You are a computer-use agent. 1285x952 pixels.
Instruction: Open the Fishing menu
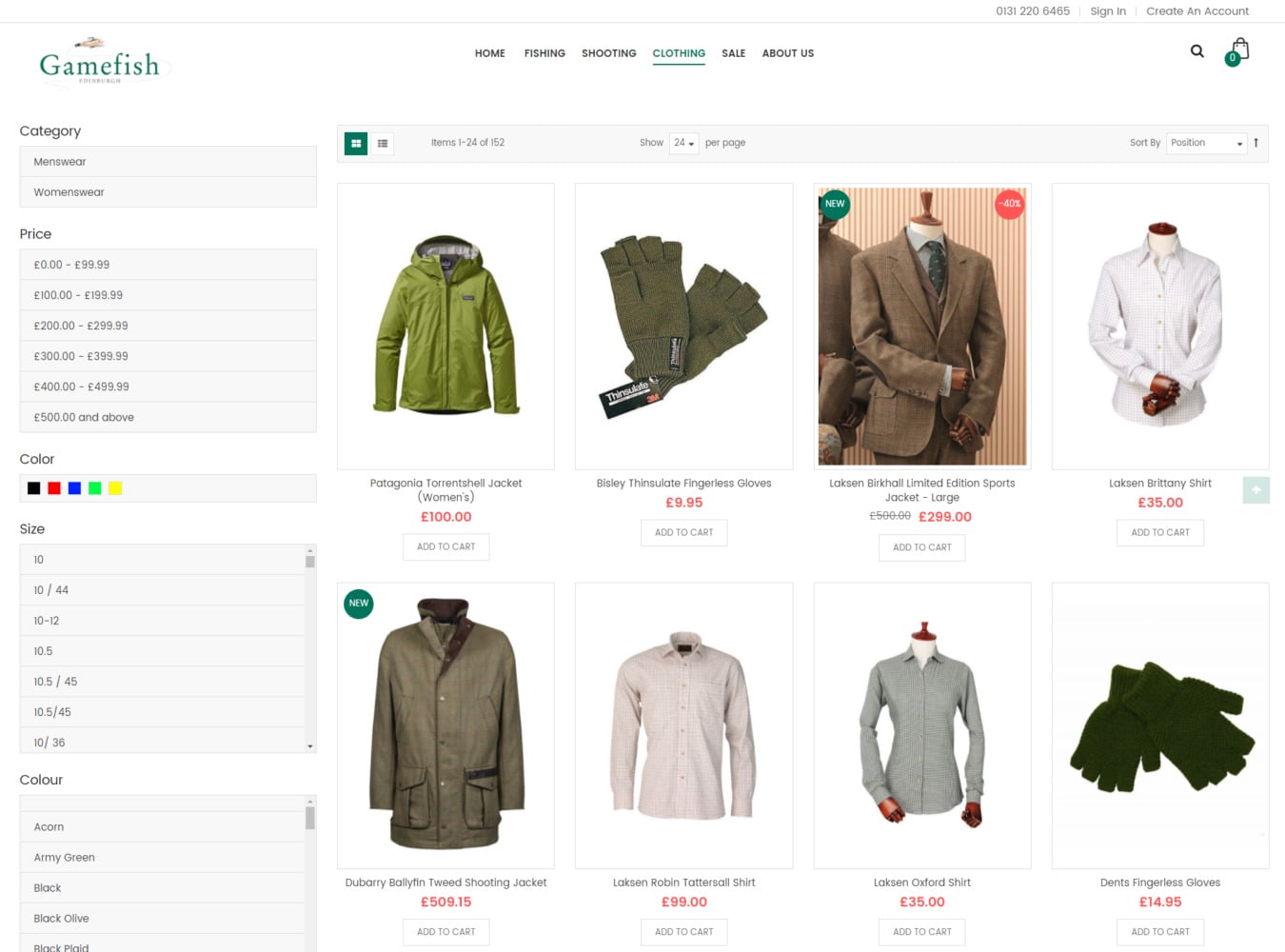(x=544, y=53)
